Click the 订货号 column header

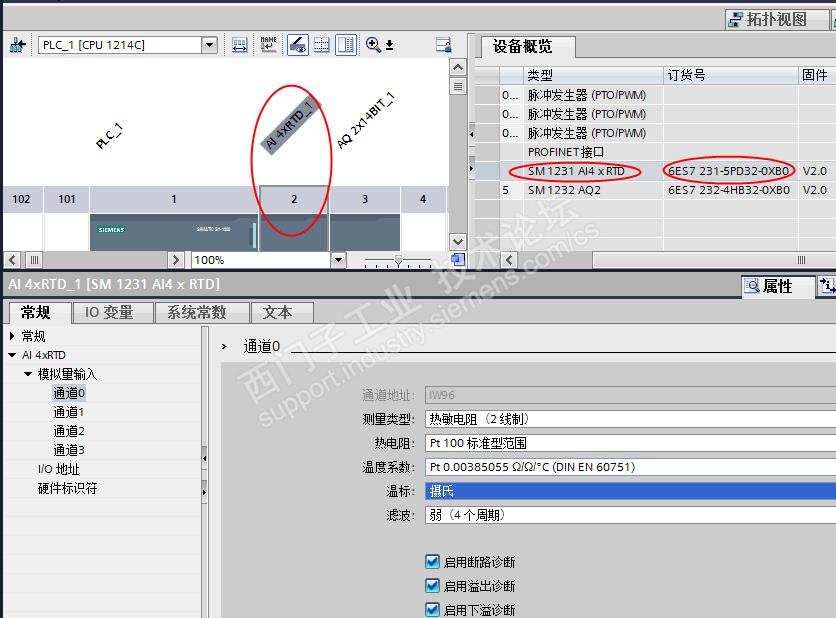click(x=730, y=75)
